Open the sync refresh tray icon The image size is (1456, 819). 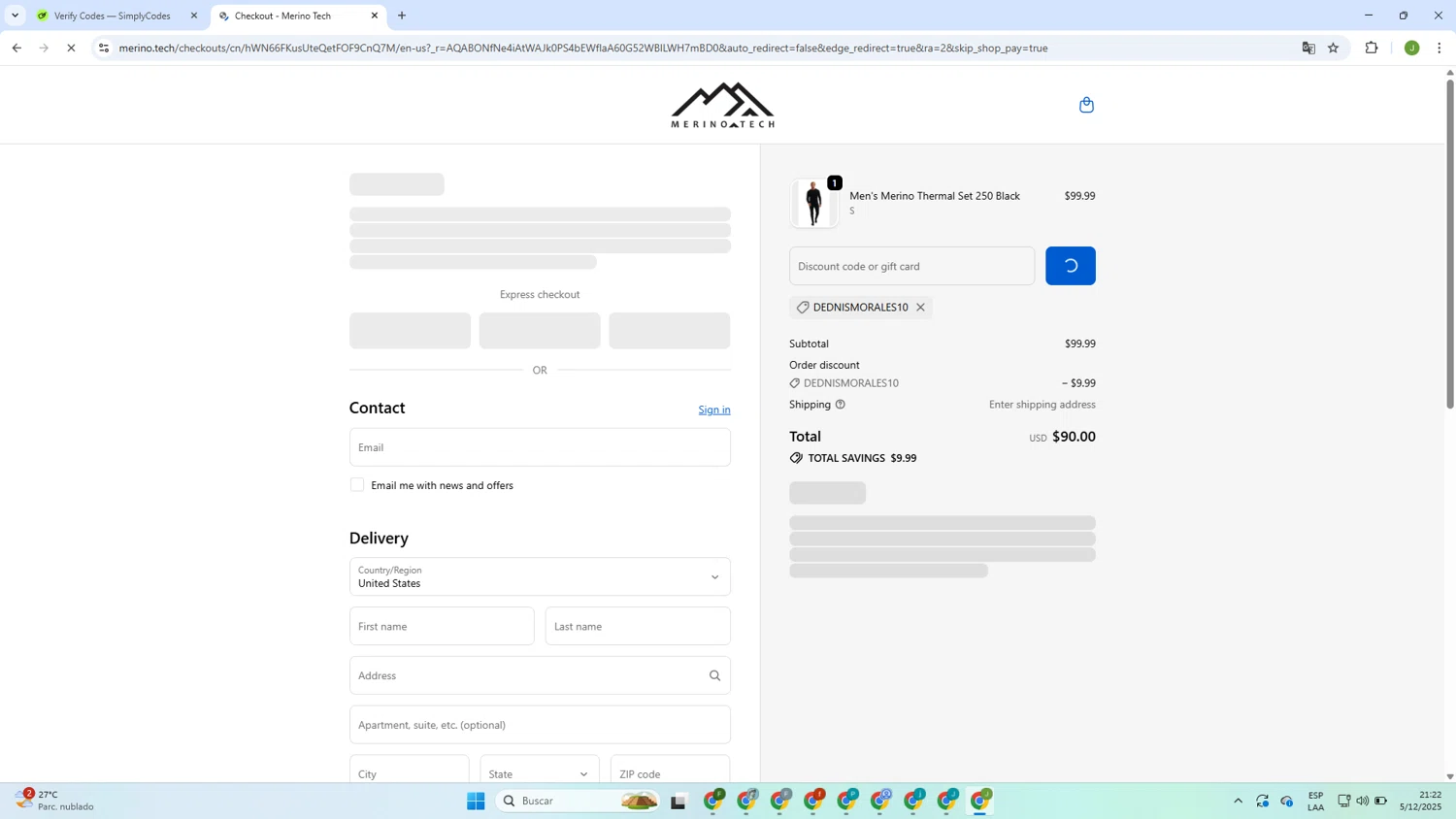(x=1262, y=801)
